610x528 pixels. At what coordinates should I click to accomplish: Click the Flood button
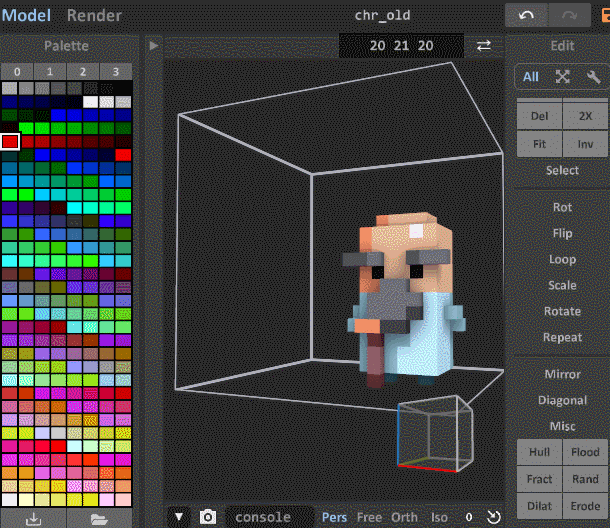click(x=585, y=452)
